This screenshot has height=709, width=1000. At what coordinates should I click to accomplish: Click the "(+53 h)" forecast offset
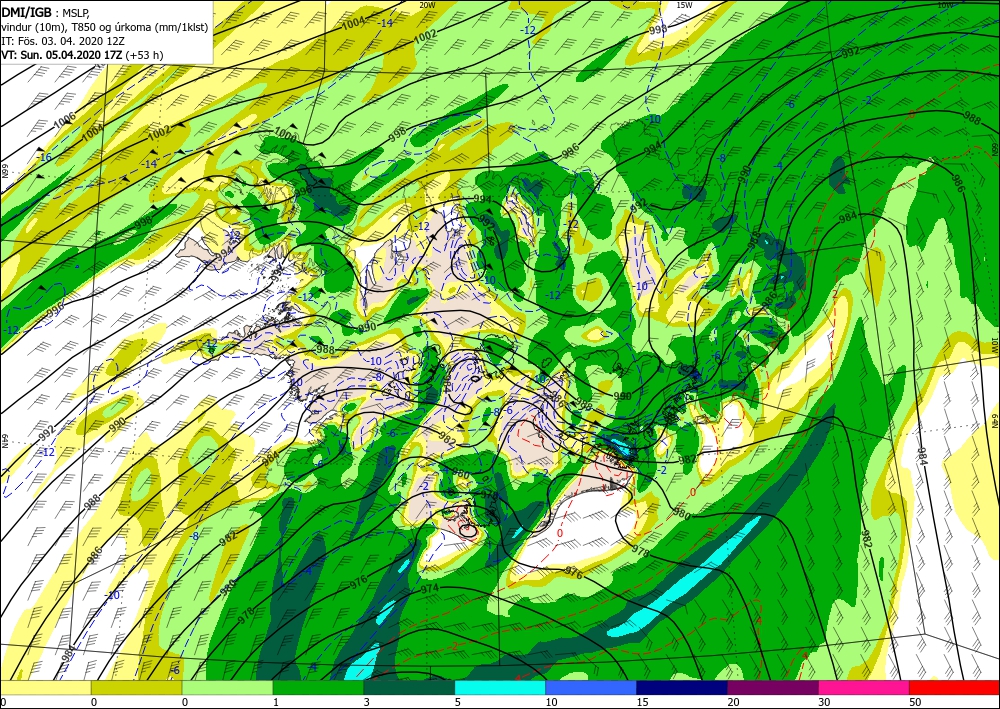145,55
